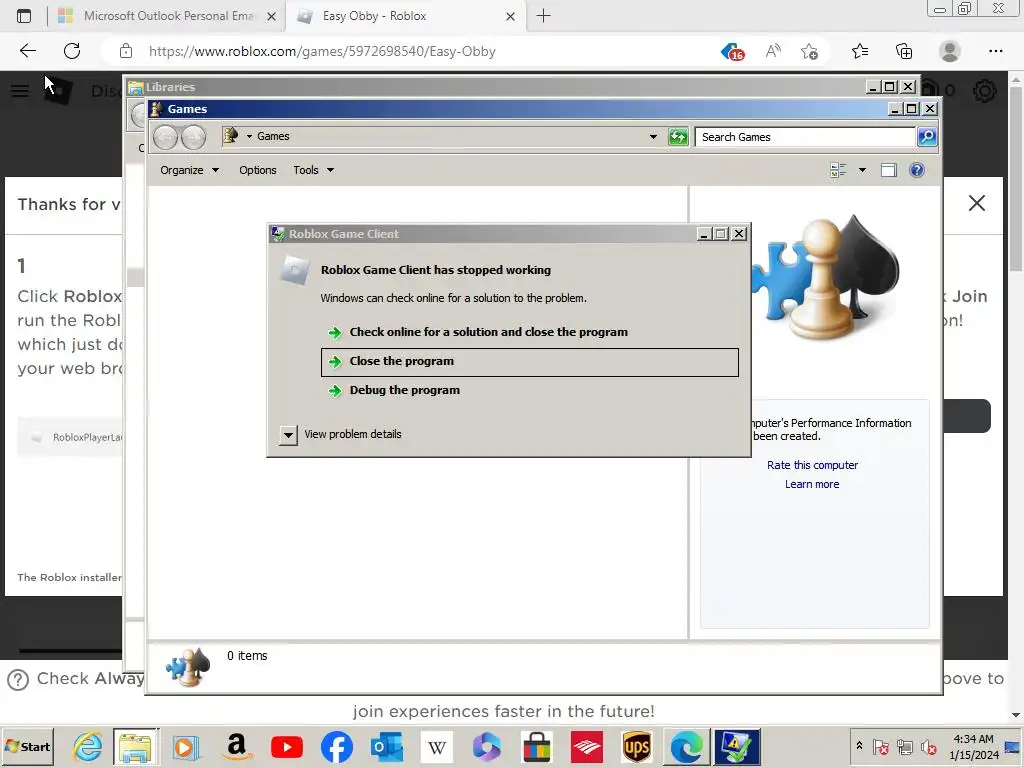The image size is (1024, 768).
Task: Expand View problem details arrow
Action: (288, 434)
